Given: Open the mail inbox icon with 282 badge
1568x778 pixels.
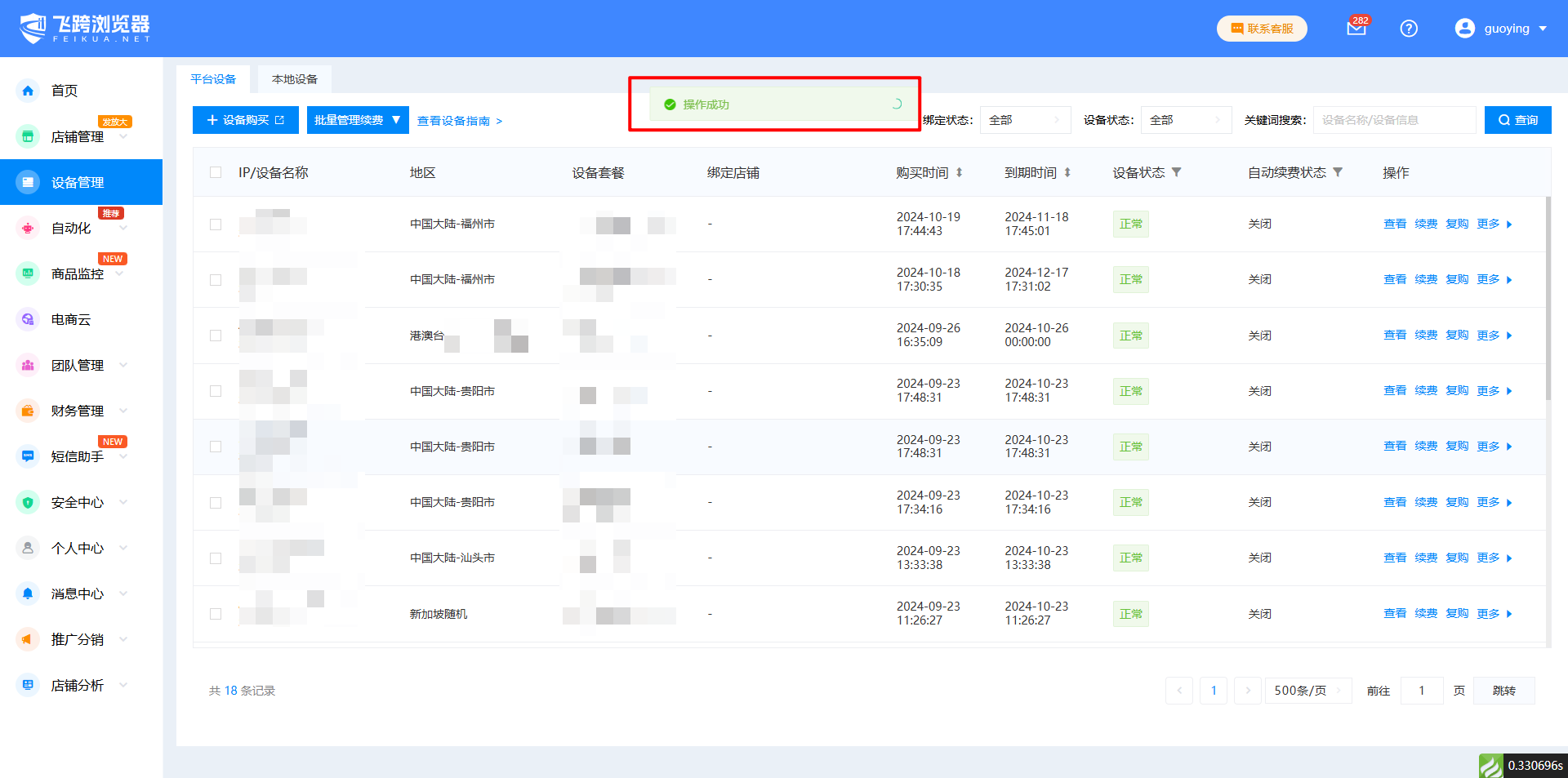Looking at the screenshot, I should click(x=1356, y=29).
